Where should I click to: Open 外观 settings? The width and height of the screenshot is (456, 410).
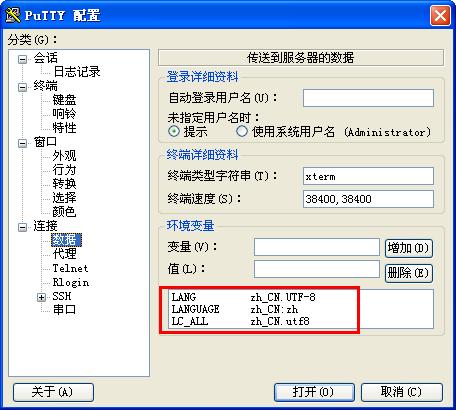[64, 156]
